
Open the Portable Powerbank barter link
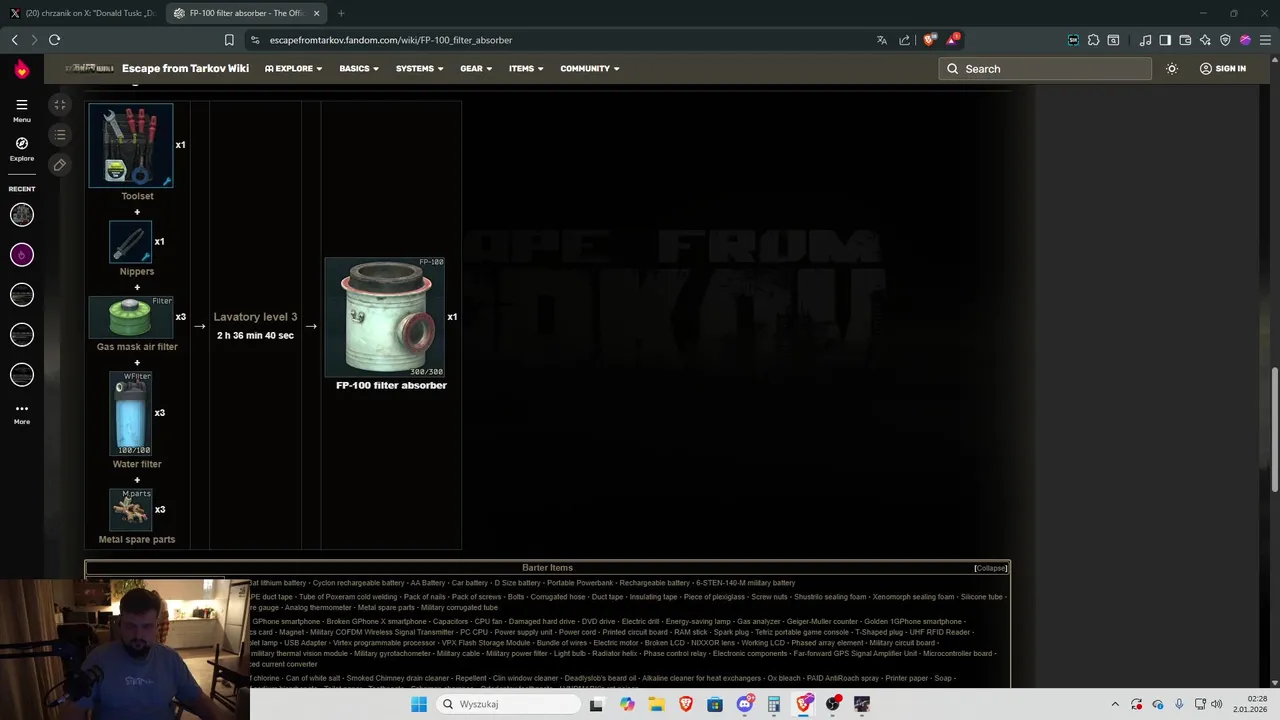click(x=580, y=583)
